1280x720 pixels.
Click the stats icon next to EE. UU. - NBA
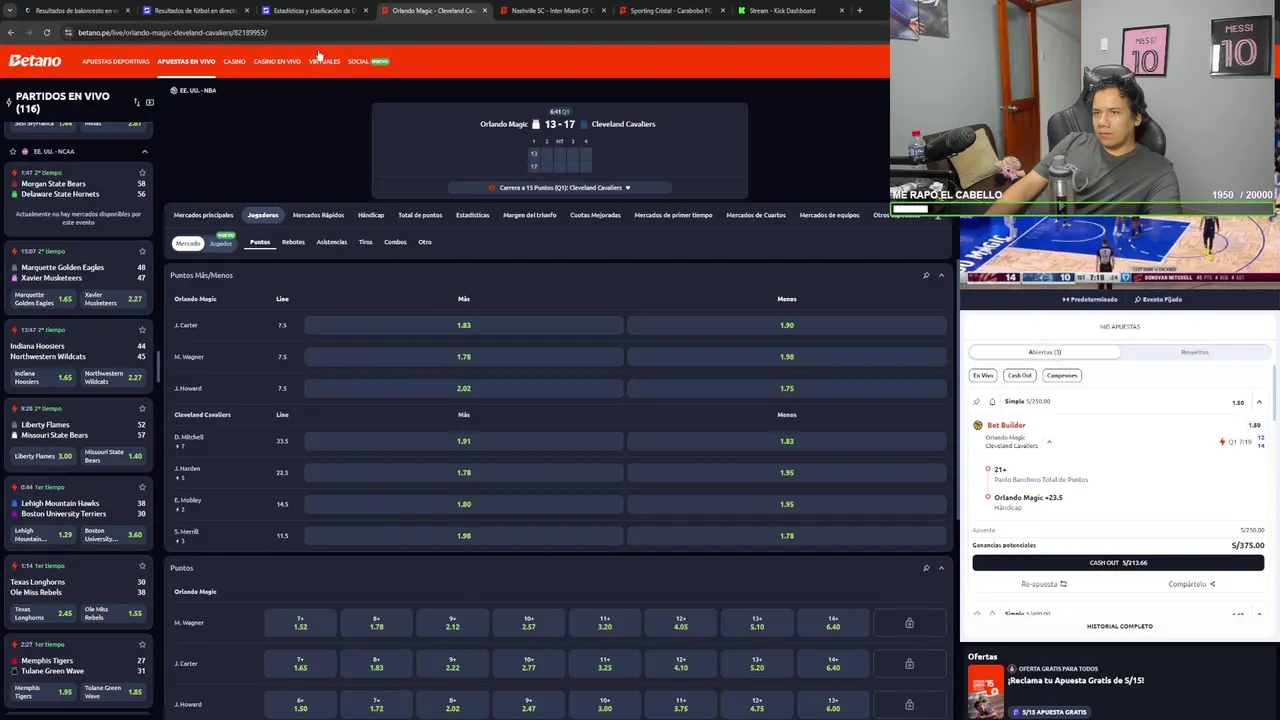click(x=173, y=90)
